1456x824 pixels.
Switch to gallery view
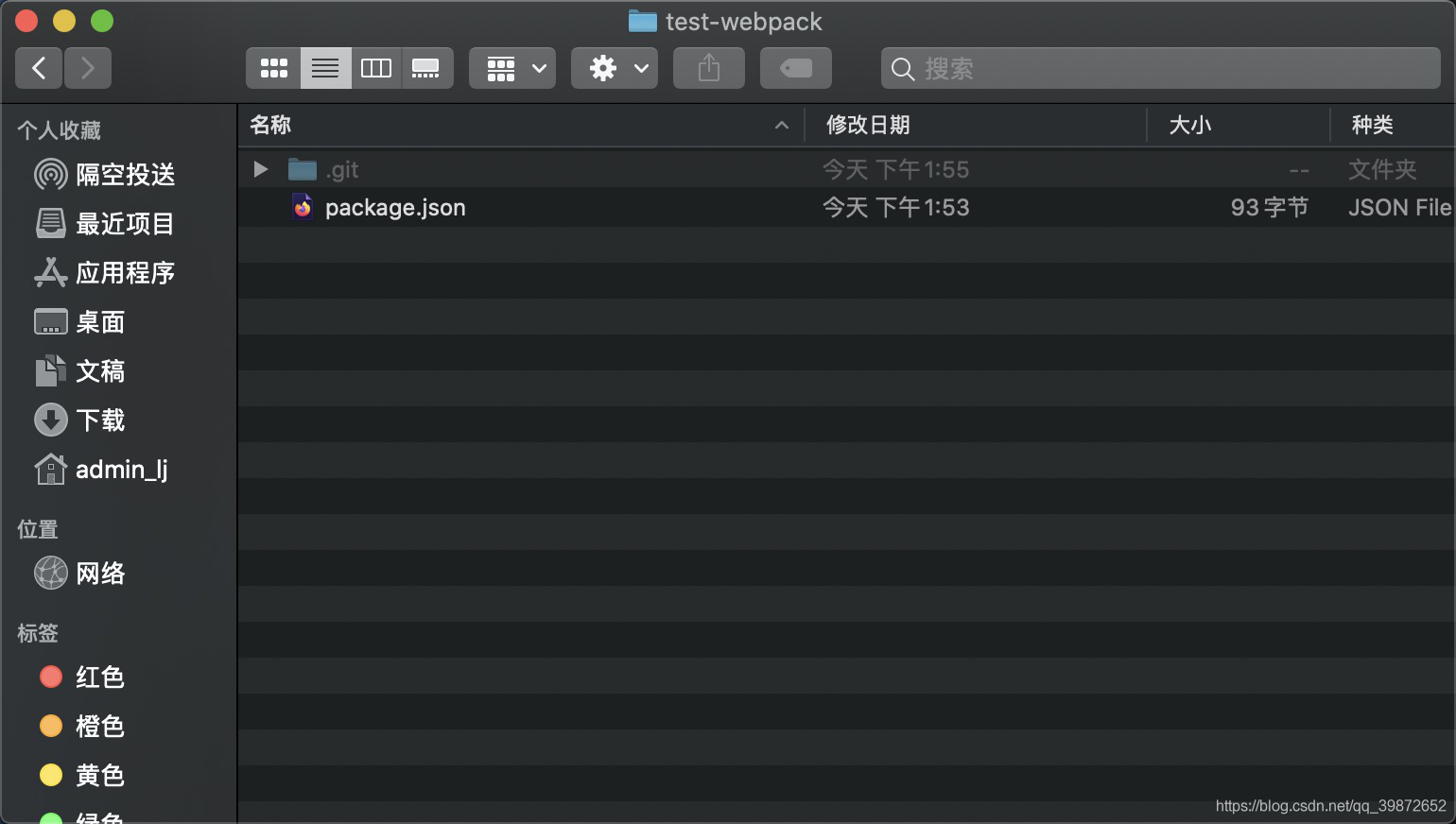click(426, 68)
